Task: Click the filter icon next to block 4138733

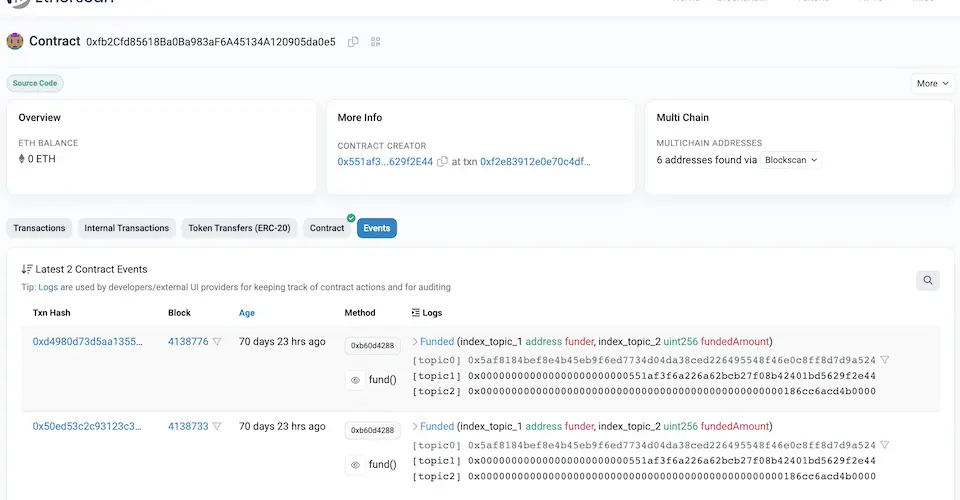Action: pos(217,426)
